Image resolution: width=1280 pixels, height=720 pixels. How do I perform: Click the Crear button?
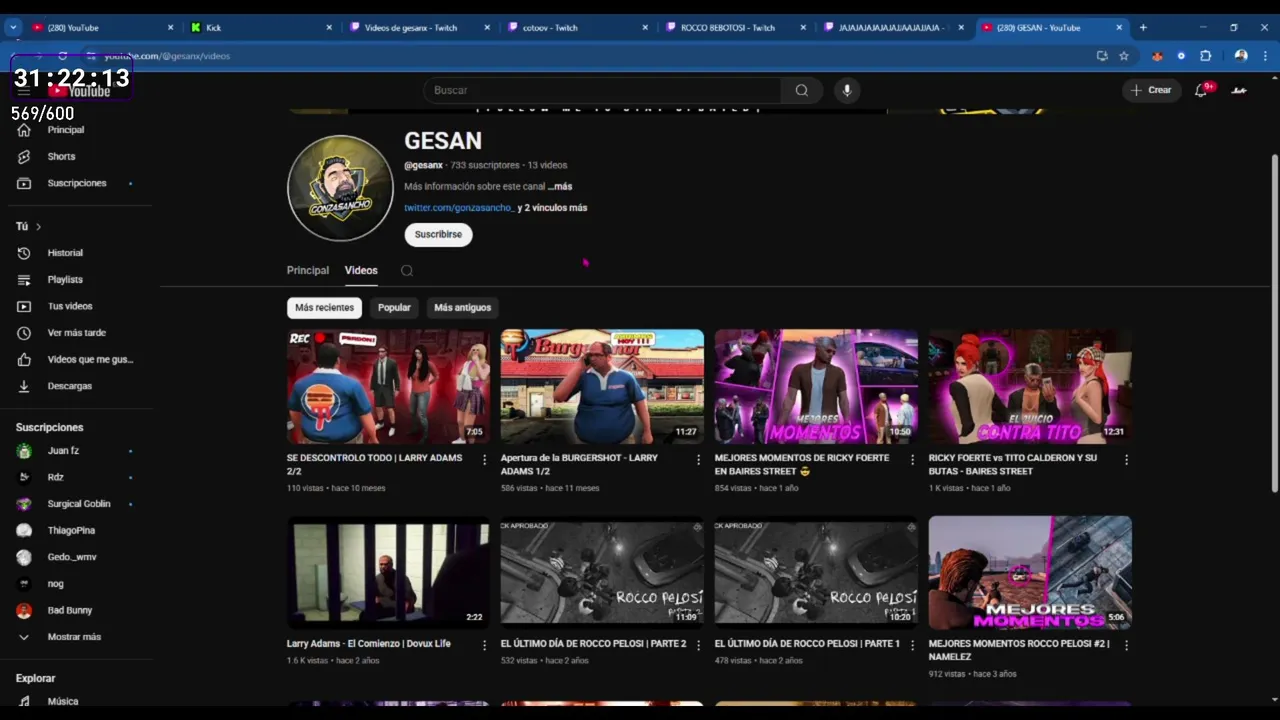pos(1151,90)
